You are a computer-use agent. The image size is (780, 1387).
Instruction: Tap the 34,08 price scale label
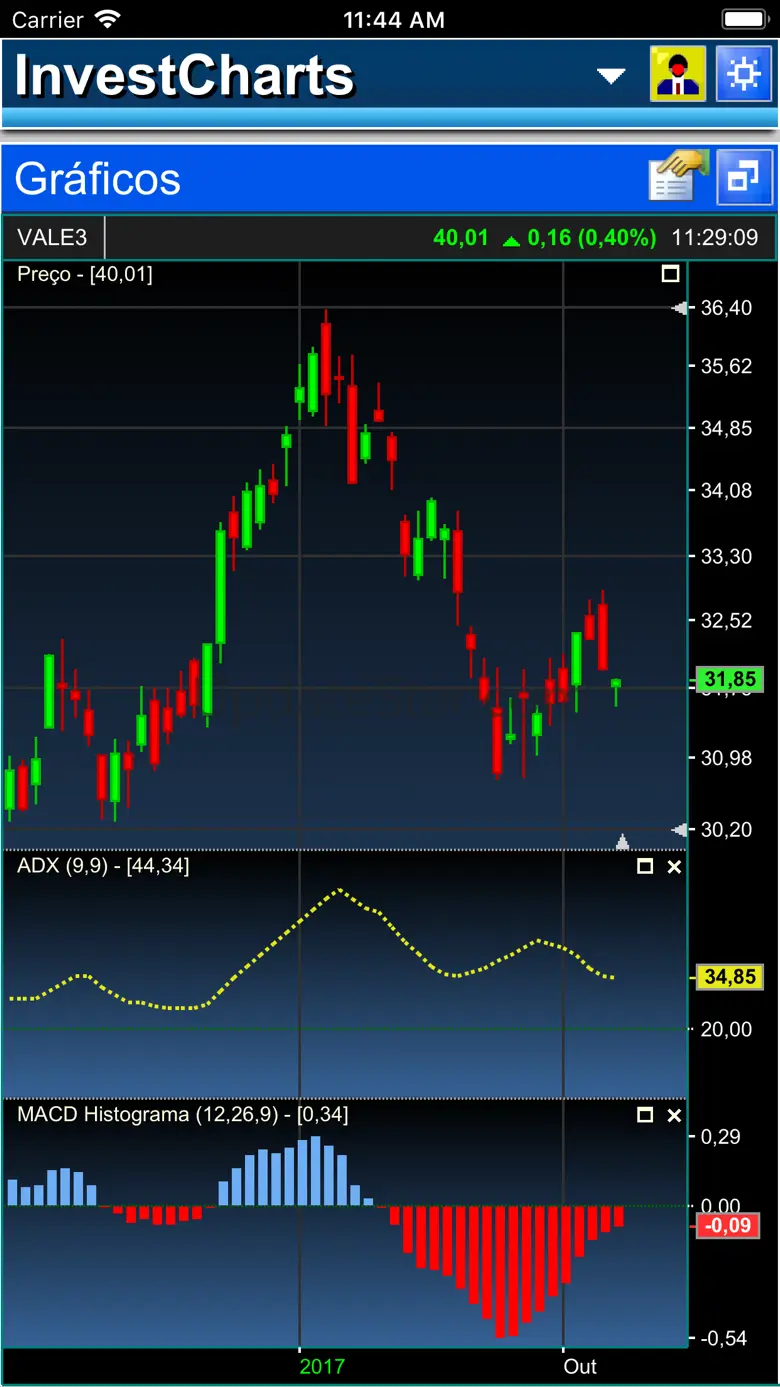pos(727,490)
